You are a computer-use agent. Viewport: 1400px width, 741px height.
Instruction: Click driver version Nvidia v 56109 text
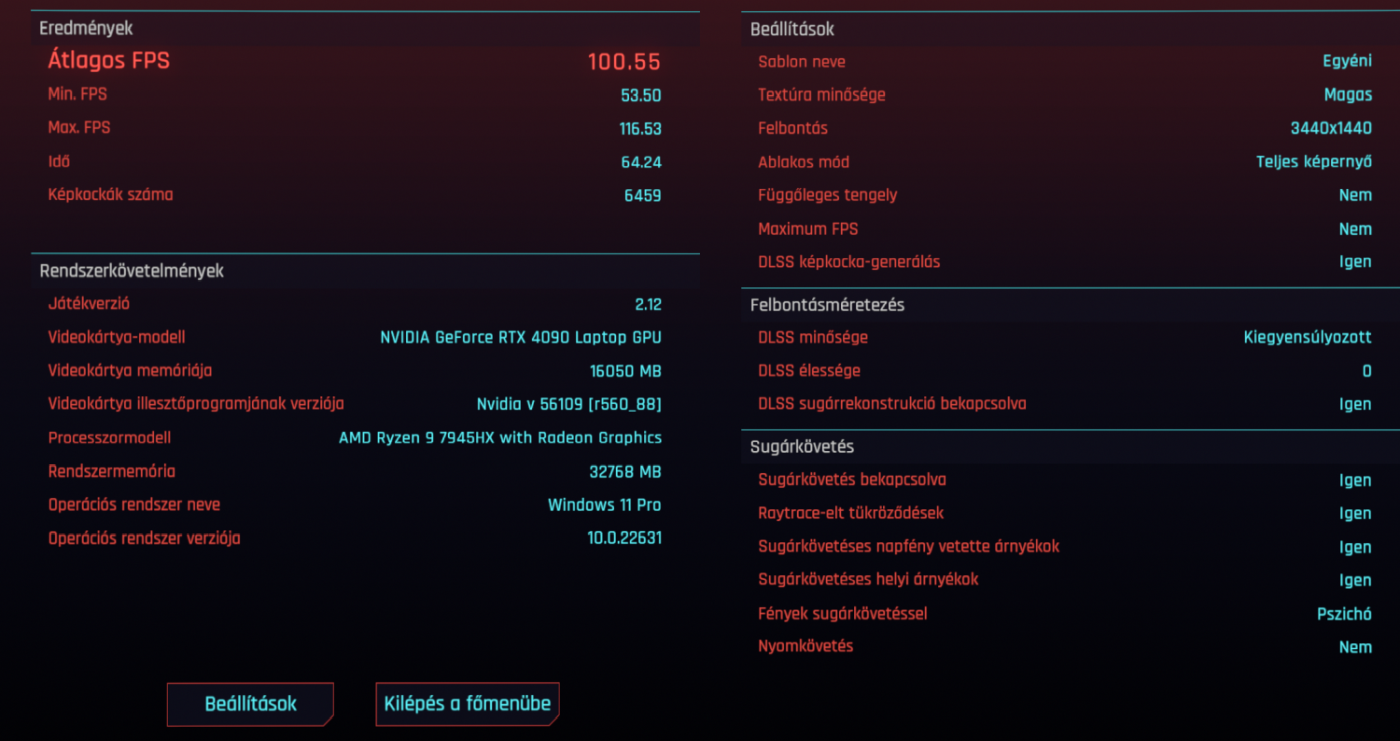point(569,405)
